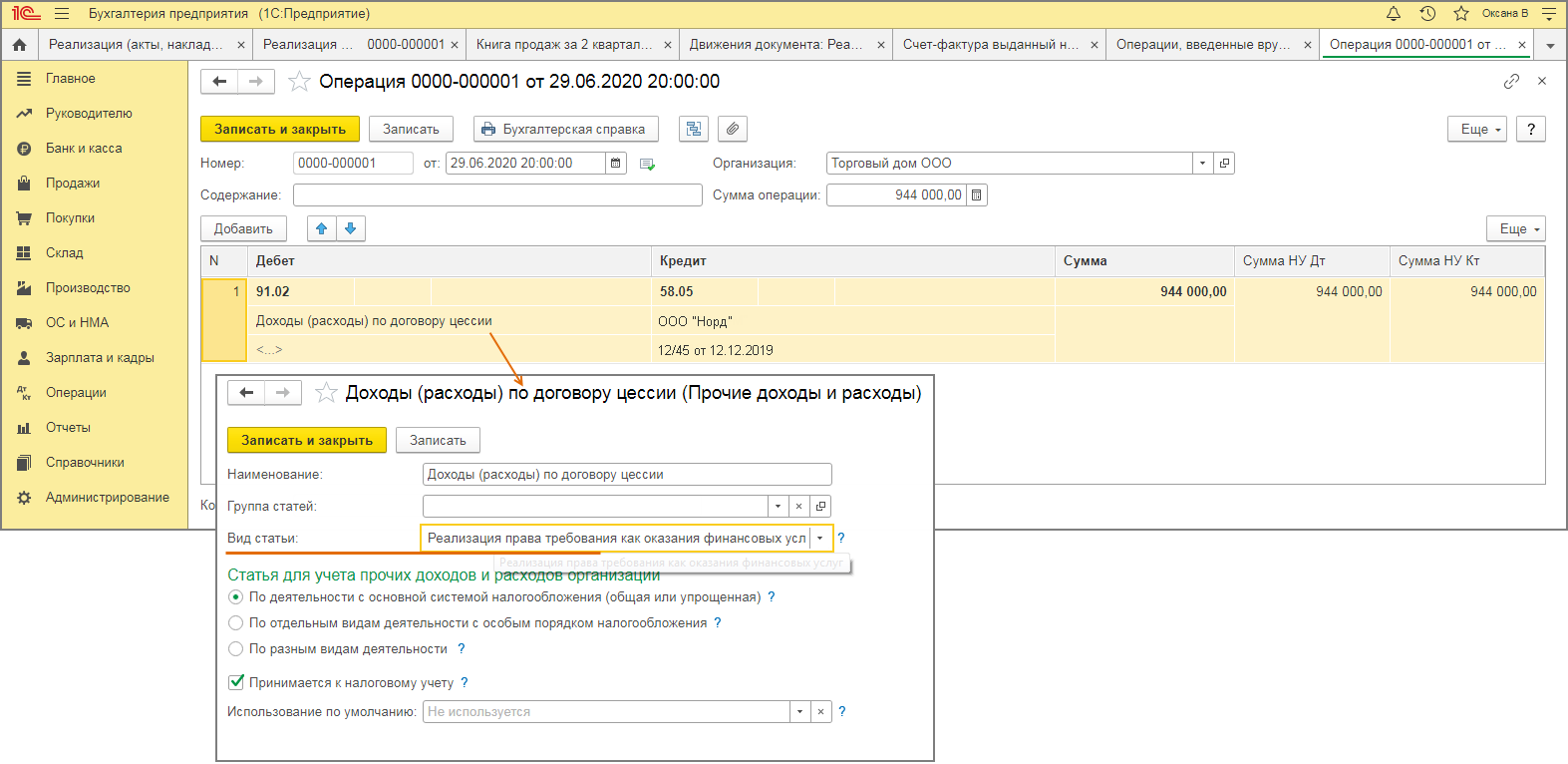The height and width of the screenshot is (764, 1568).
Task: Open favorites star in title bar
Action: 1461,14
